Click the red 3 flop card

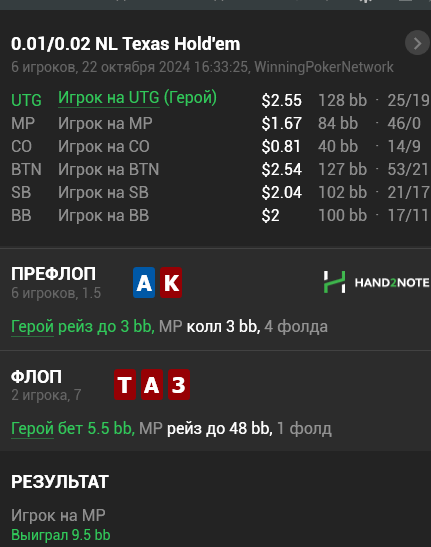pos(179,384)
